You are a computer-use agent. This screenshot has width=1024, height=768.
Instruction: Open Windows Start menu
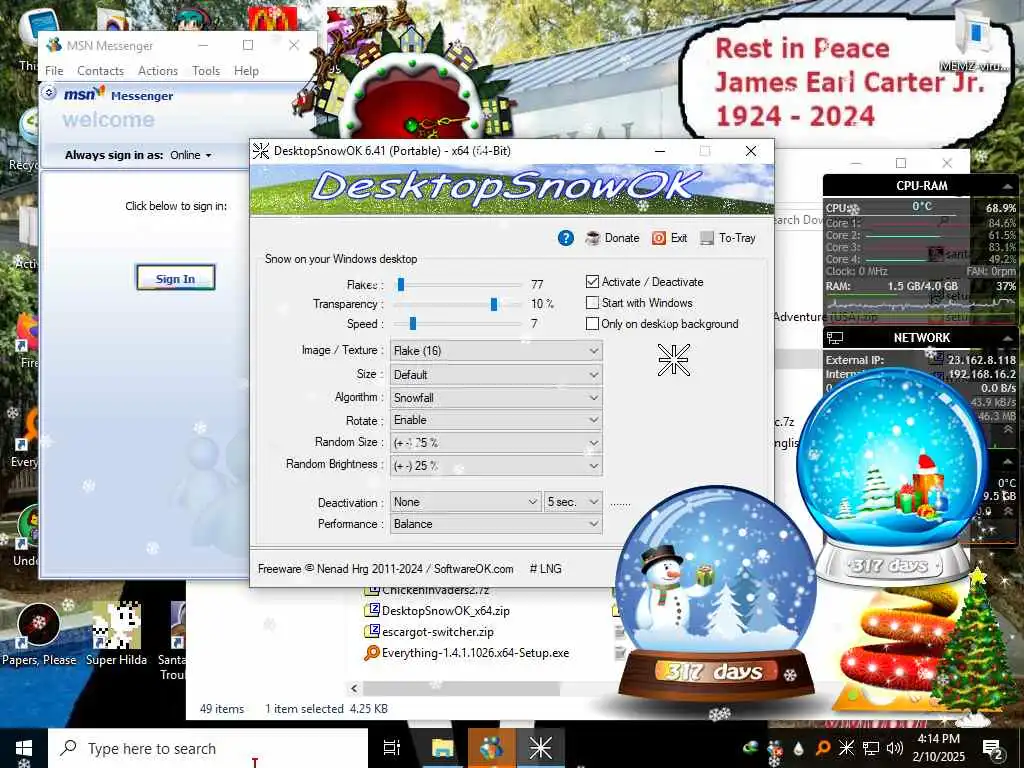(x=24, y=748)
